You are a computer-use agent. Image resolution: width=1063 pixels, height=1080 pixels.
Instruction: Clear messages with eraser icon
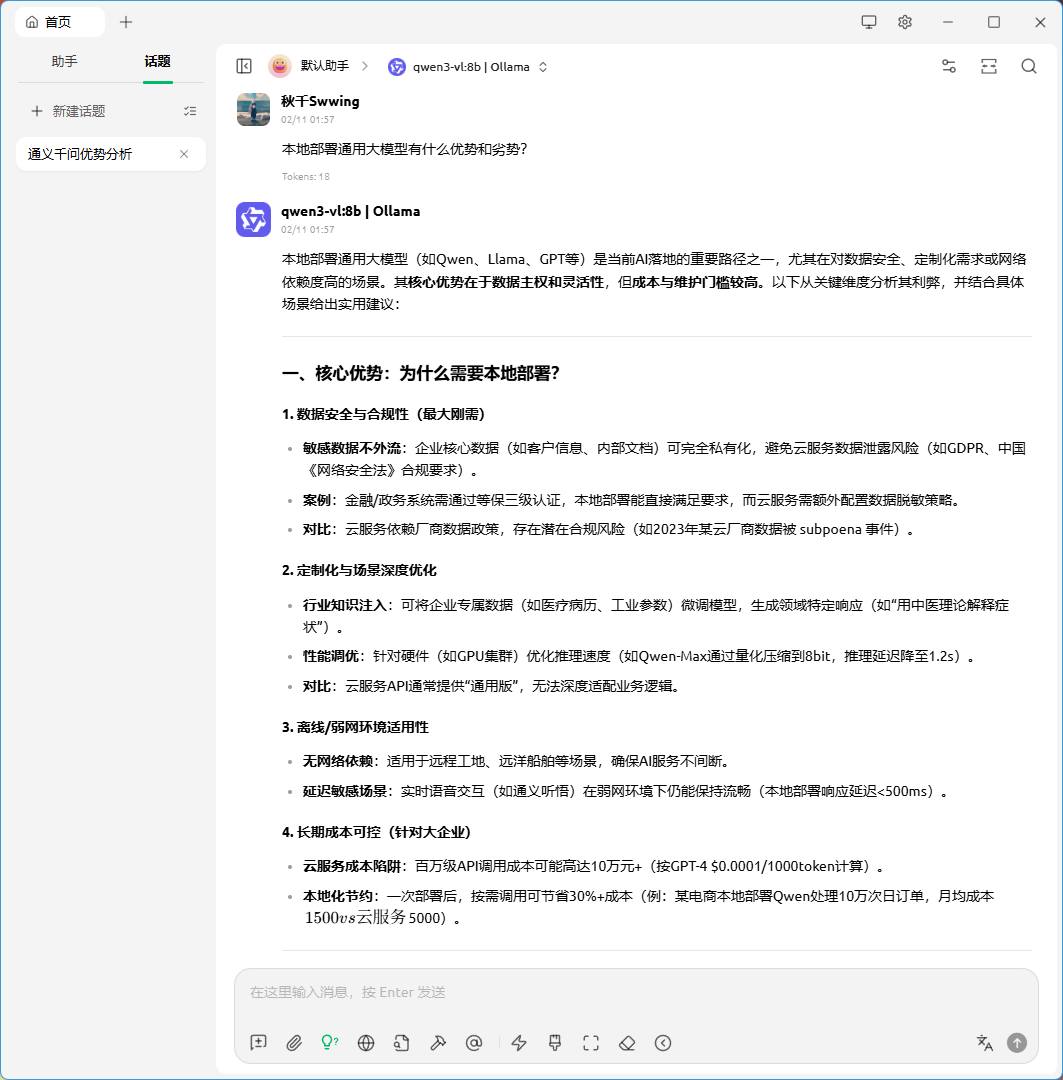click(627, 1043)
